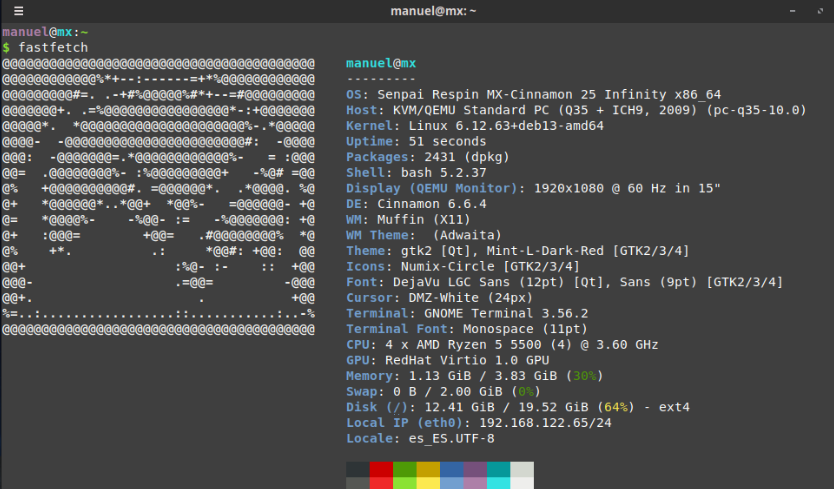Viewport: 834px width, 489px height.
Task: Click the Icons value Numix-Circle
Action: coord(451,266)
